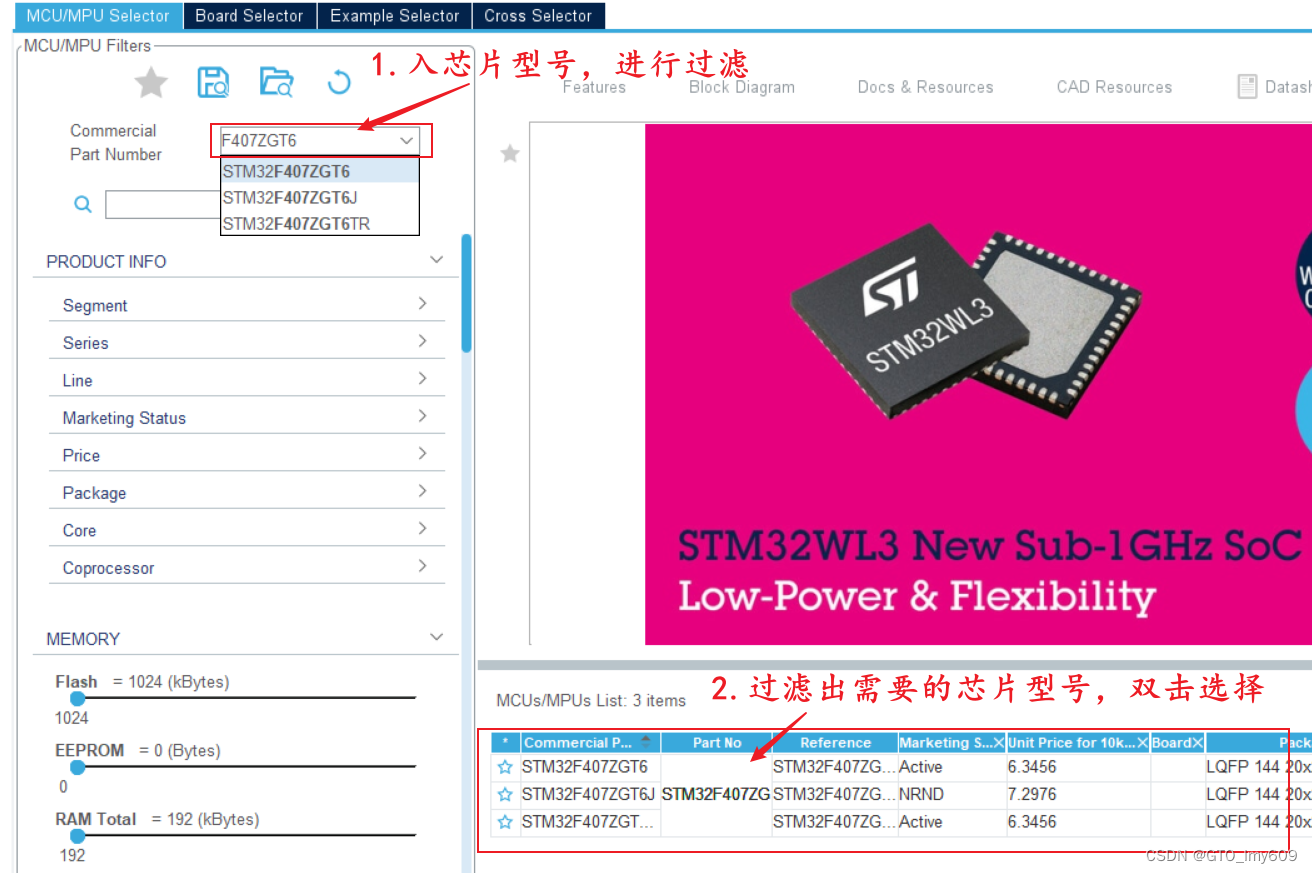This screenshot has width=1312, height=873.
Task: Click the Reference column header
Action: [x=835, y=743]
